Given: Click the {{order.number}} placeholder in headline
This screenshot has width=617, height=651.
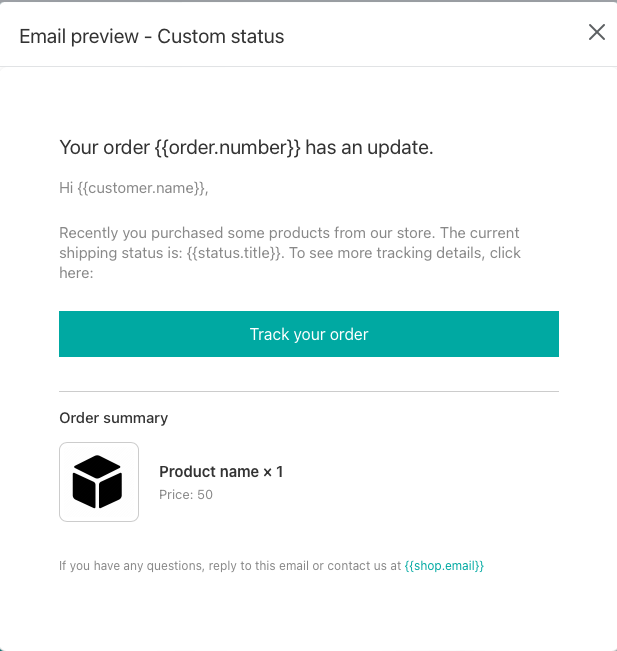Looking at the screenshot, I should (x=228, y=148).
